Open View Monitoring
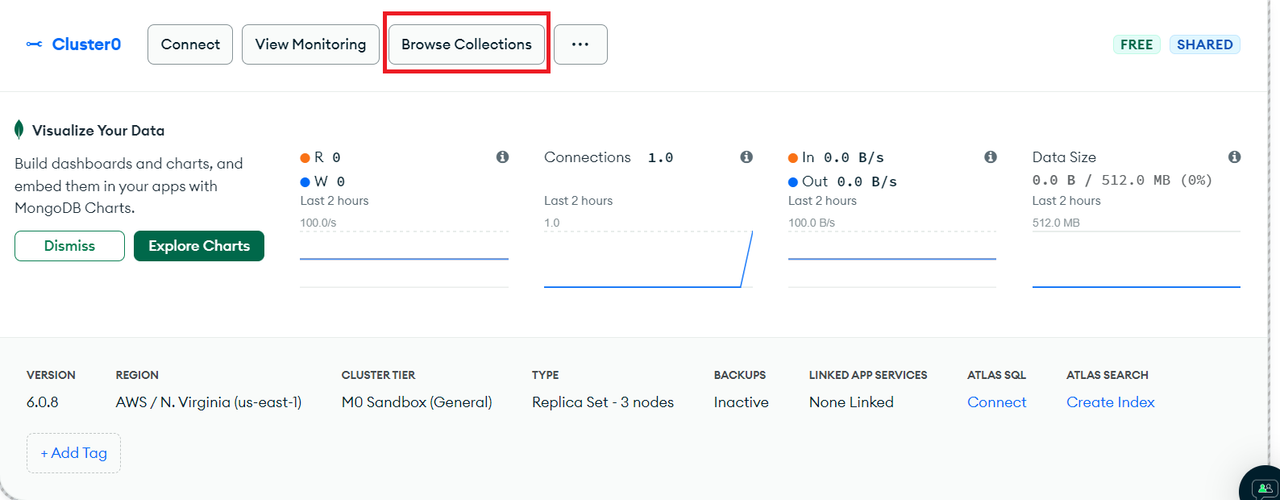The width and height of the screenshot is (1280, 500). 310,44
